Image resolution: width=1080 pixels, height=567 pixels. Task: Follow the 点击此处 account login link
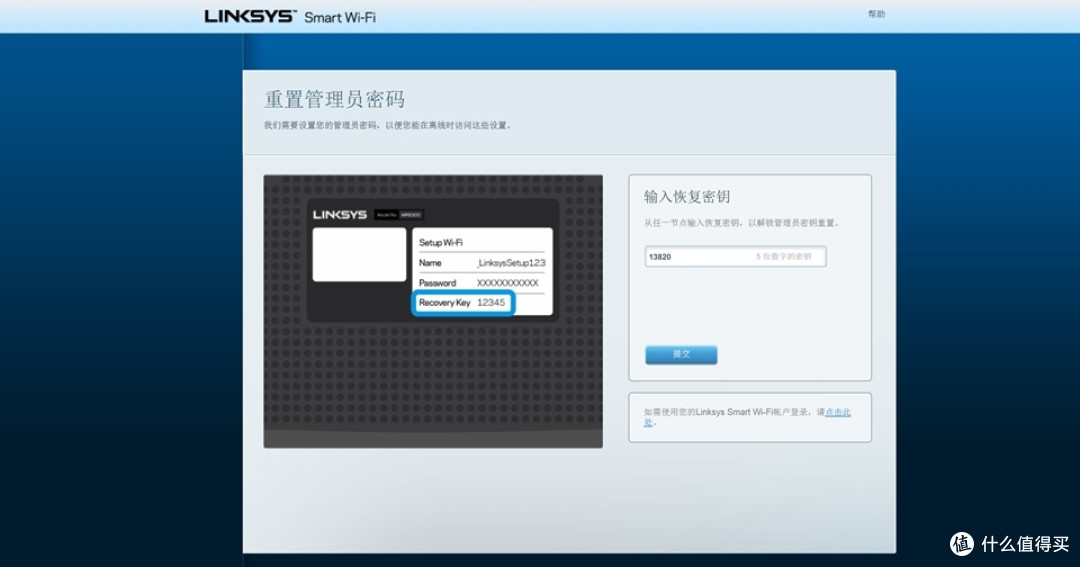838,412
